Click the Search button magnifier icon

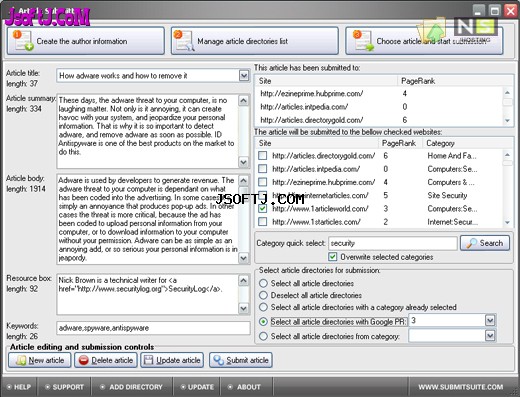[x=471, y=243]
